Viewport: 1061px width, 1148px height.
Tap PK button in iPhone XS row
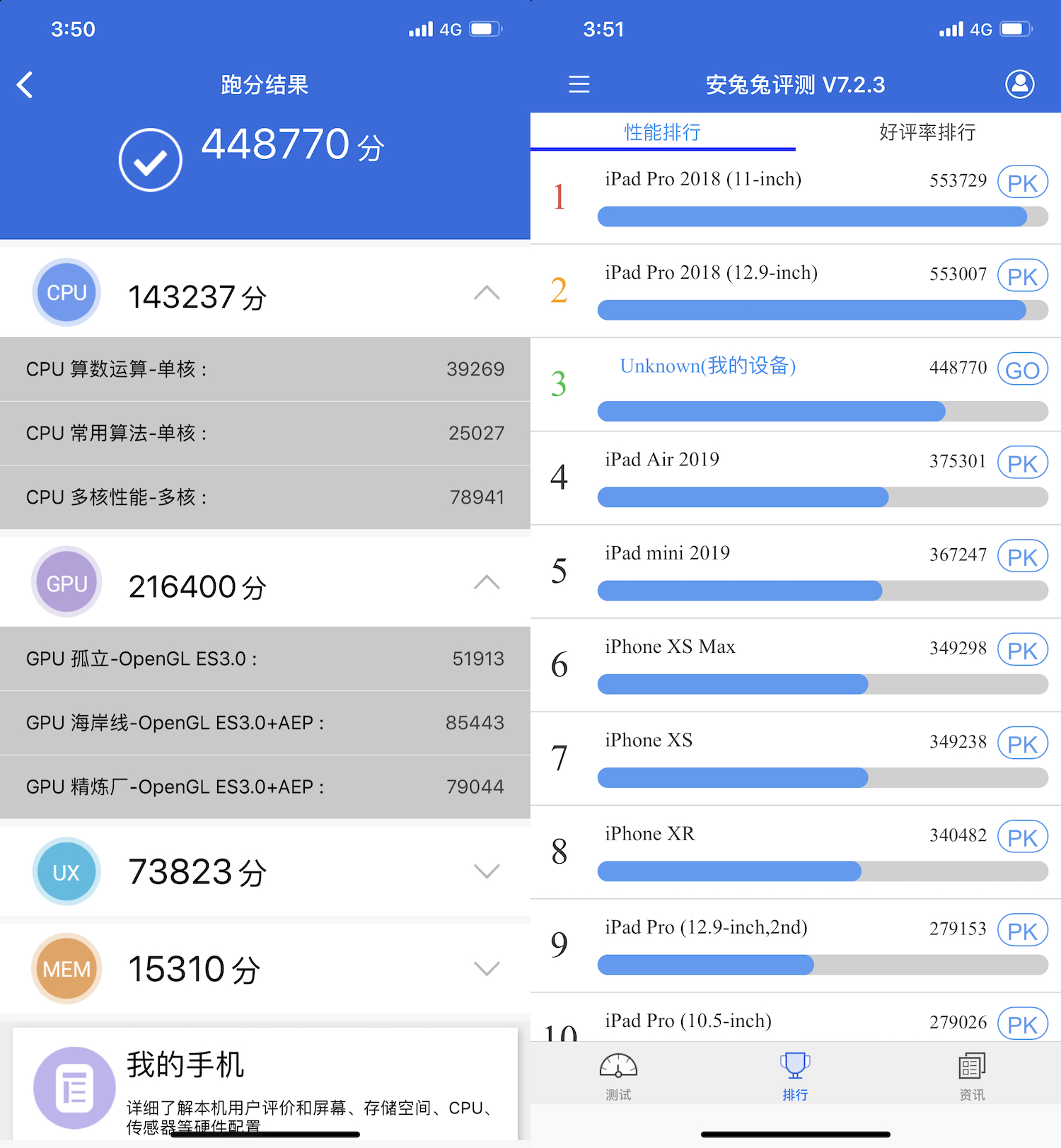(1022, 743)
